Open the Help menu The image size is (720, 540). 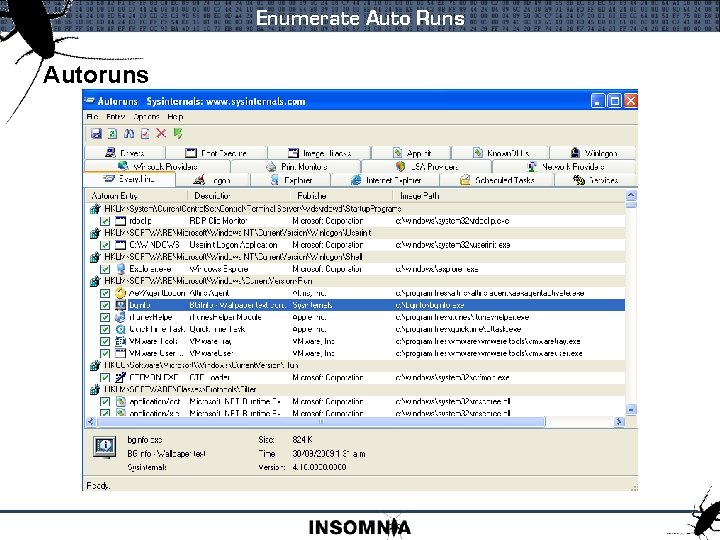[x=175, y=117]
